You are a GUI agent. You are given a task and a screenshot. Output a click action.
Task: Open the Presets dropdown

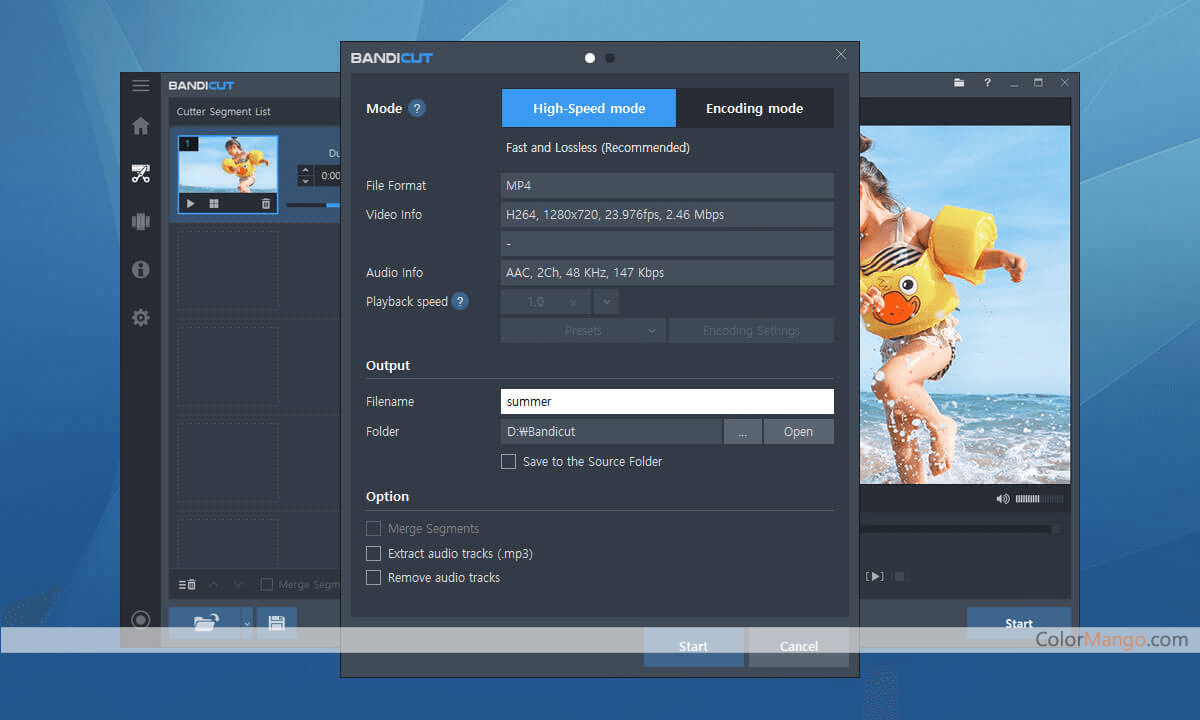pos(582,330)
